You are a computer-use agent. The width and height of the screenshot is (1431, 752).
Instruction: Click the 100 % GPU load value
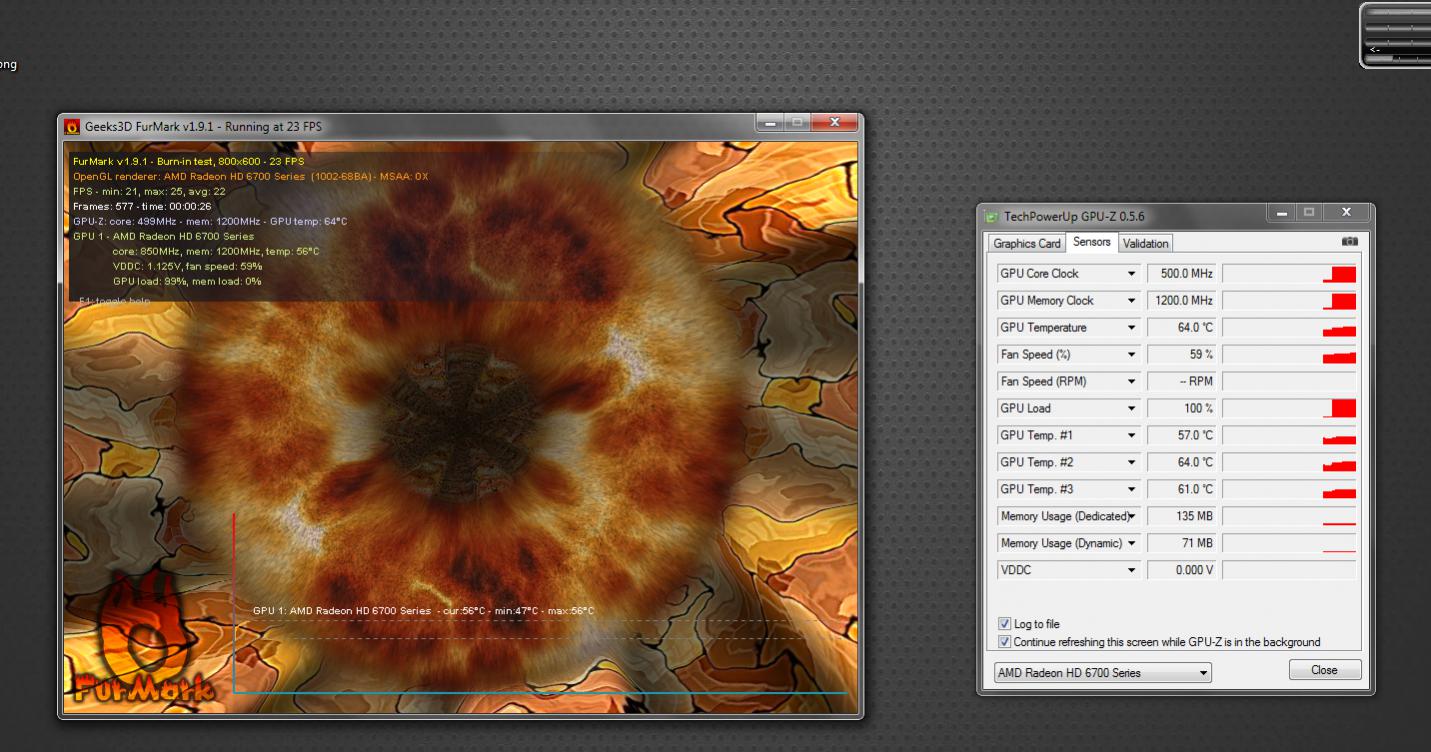point(1182,409)
